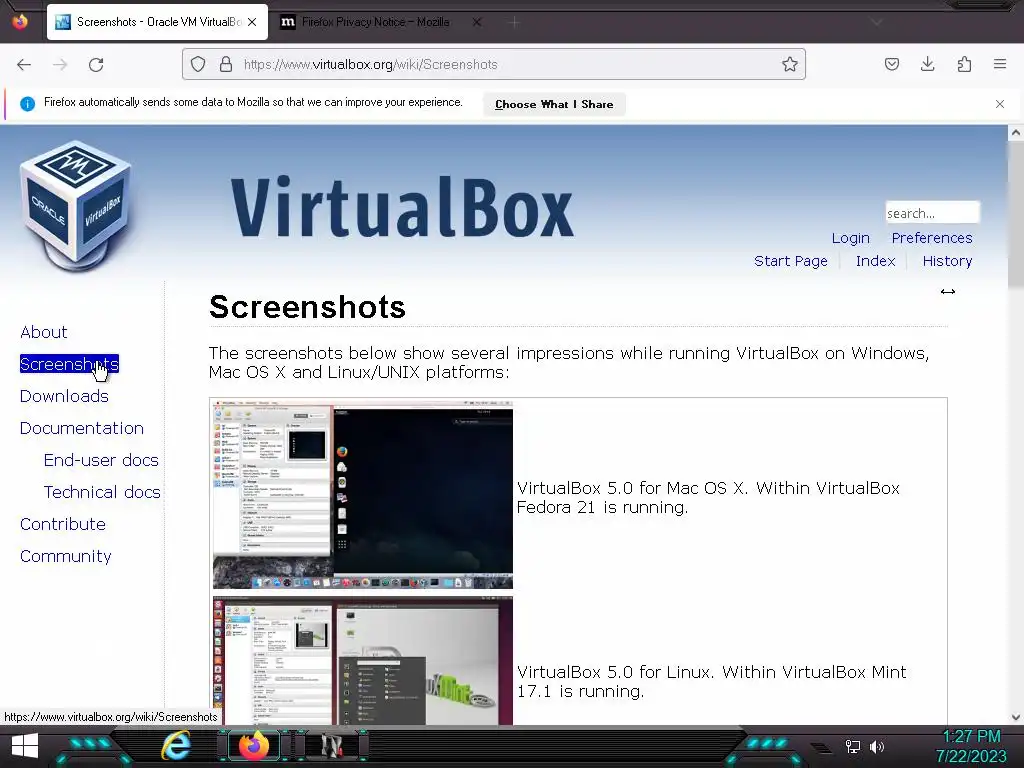Switch to the Screenshots browser tab
The width and height of the screenshot is (1024, 768).
click(157, 22)
